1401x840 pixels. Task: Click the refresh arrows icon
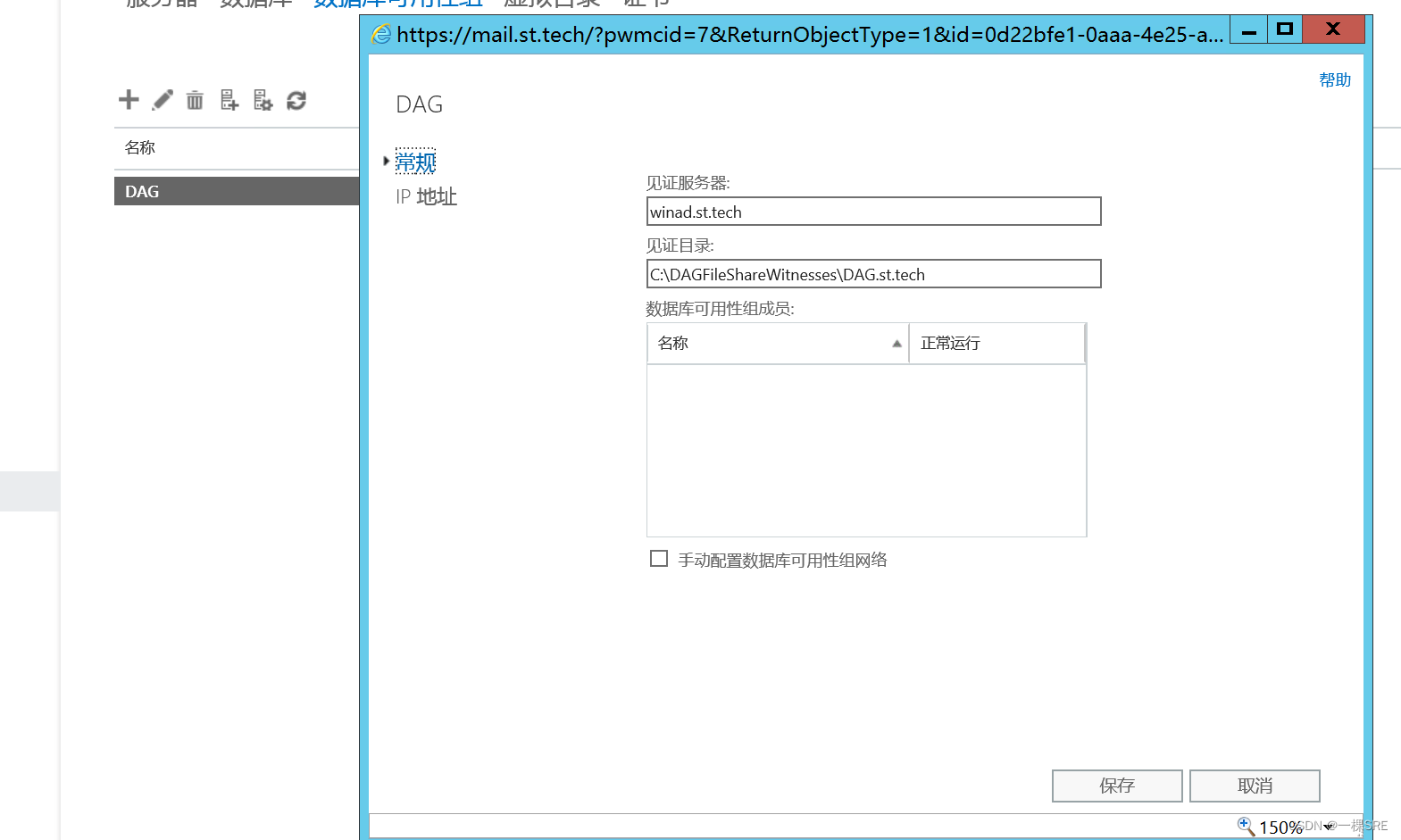click(x=296, y=101)
